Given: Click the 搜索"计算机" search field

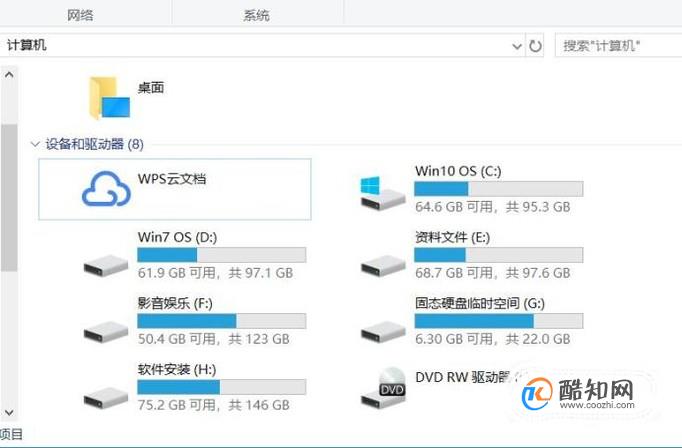Looking at the screenshot, I should click(618, 45).
